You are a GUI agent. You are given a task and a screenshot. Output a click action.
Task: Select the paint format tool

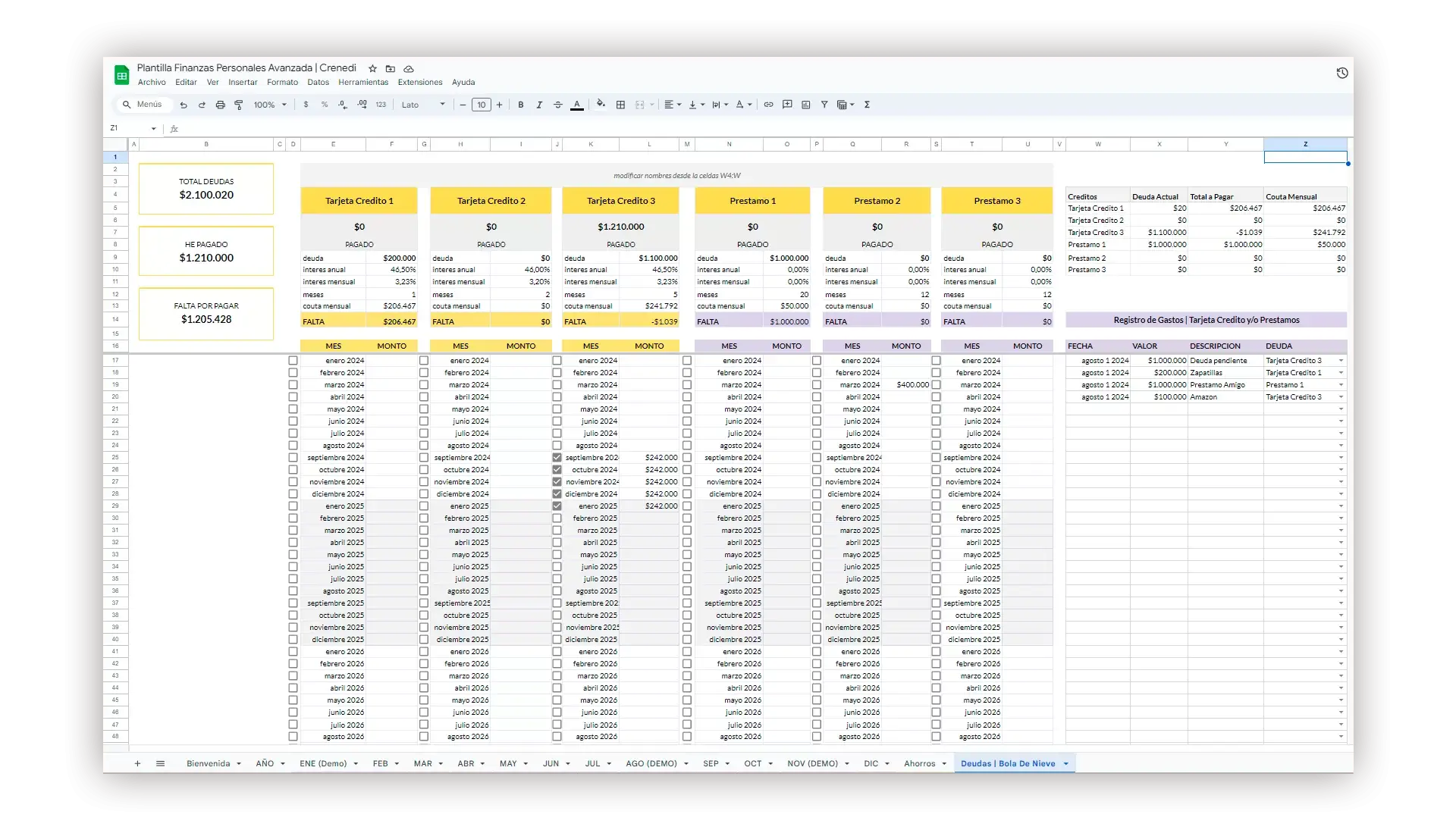[x=239, y=105]
